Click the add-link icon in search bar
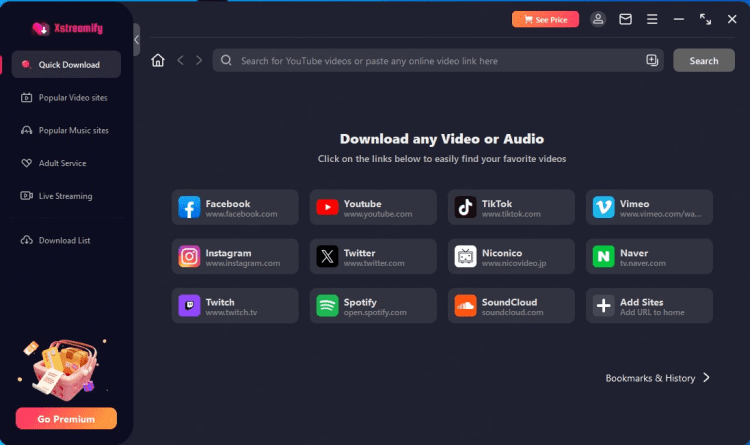Viewport: 750px width, 445px height. [652, 61]
